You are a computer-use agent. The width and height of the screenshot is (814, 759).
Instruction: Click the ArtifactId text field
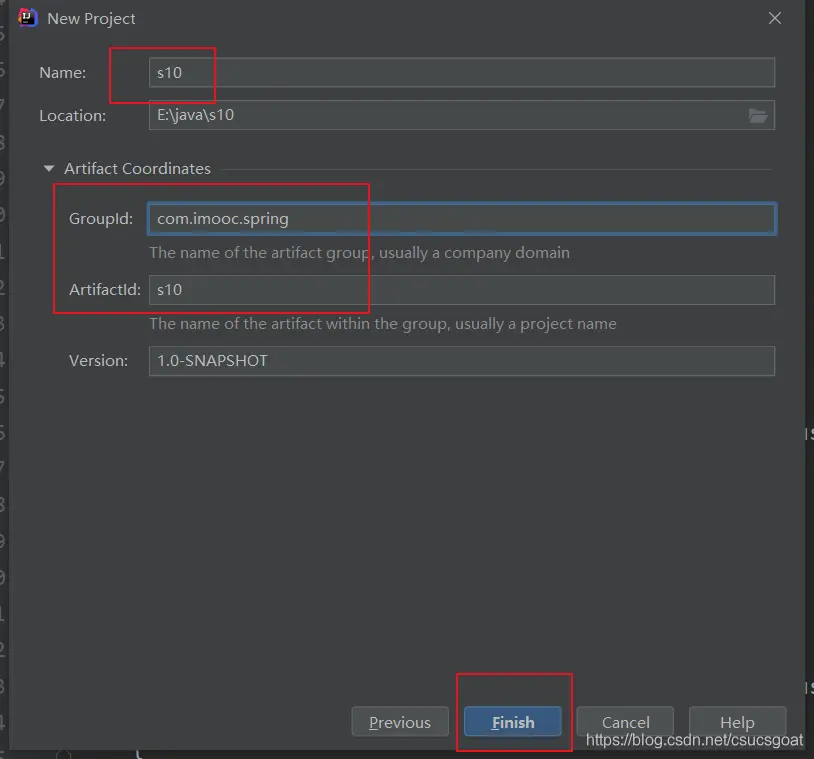[460, 290]
